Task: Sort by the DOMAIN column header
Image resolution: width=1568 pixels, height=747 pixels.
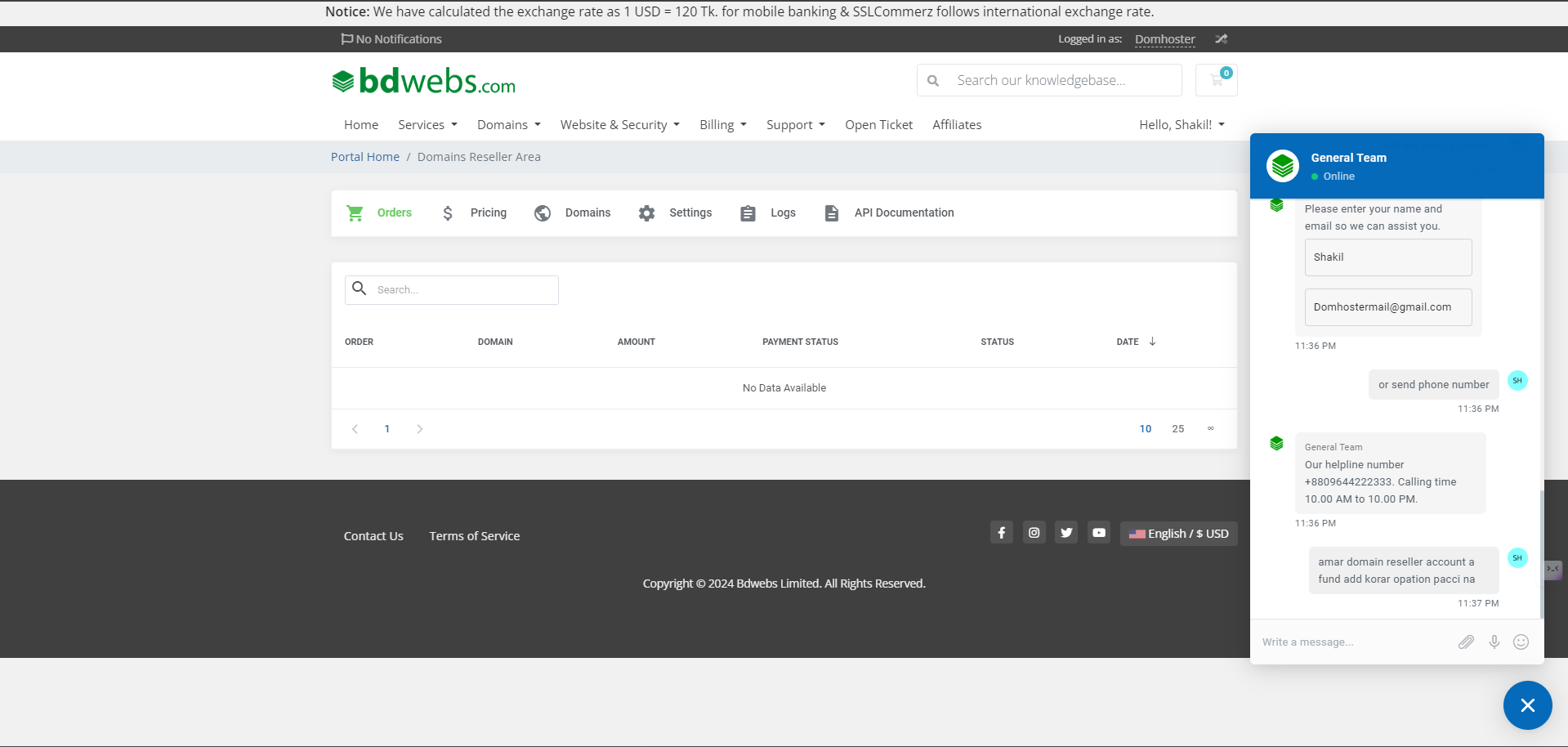Action: pyautogui.click(x=495, y=342)
